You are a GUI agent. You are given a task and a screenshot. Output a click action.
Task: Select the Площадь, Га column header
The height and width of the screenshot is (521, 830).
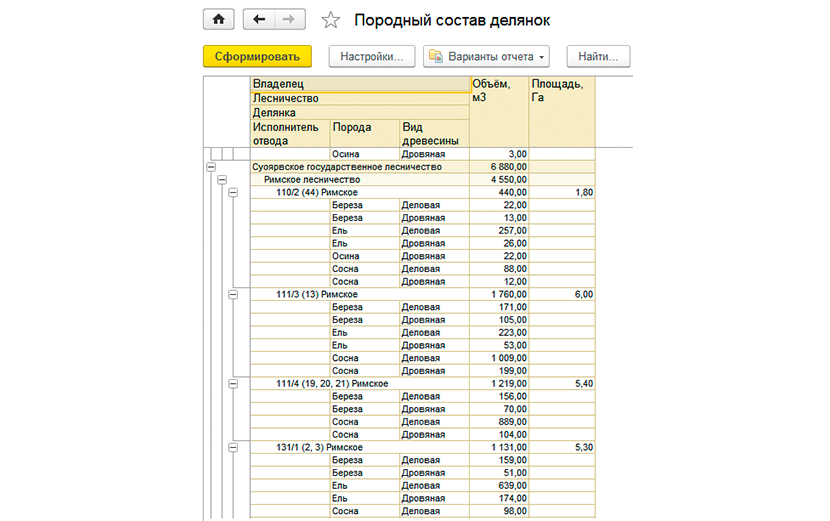point(562,112)
